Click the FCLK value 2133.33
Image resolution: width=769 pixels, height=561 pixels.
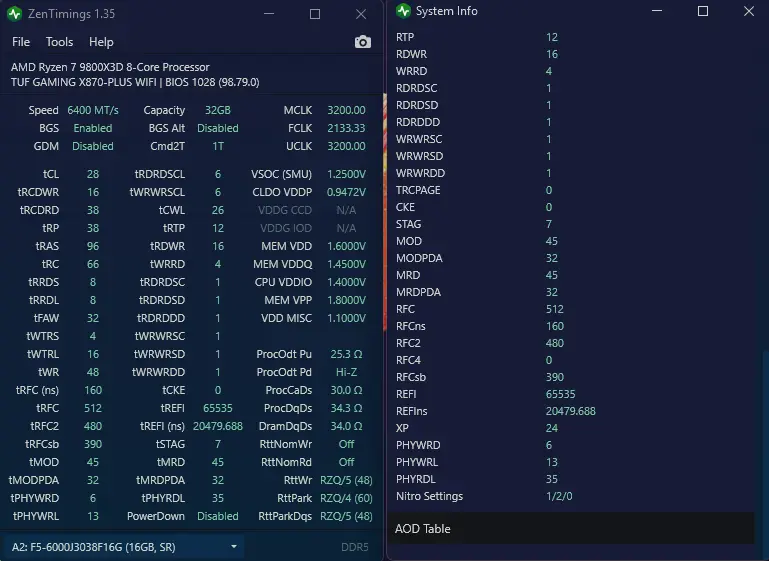pos(346,128)
